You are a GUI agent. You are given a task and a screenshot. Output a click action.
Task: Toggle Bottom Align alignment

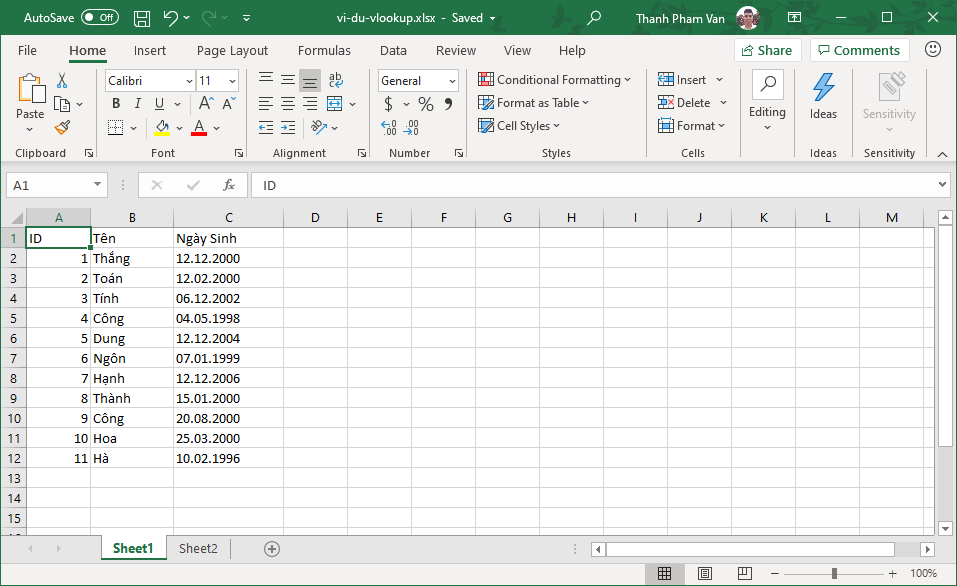310,80
